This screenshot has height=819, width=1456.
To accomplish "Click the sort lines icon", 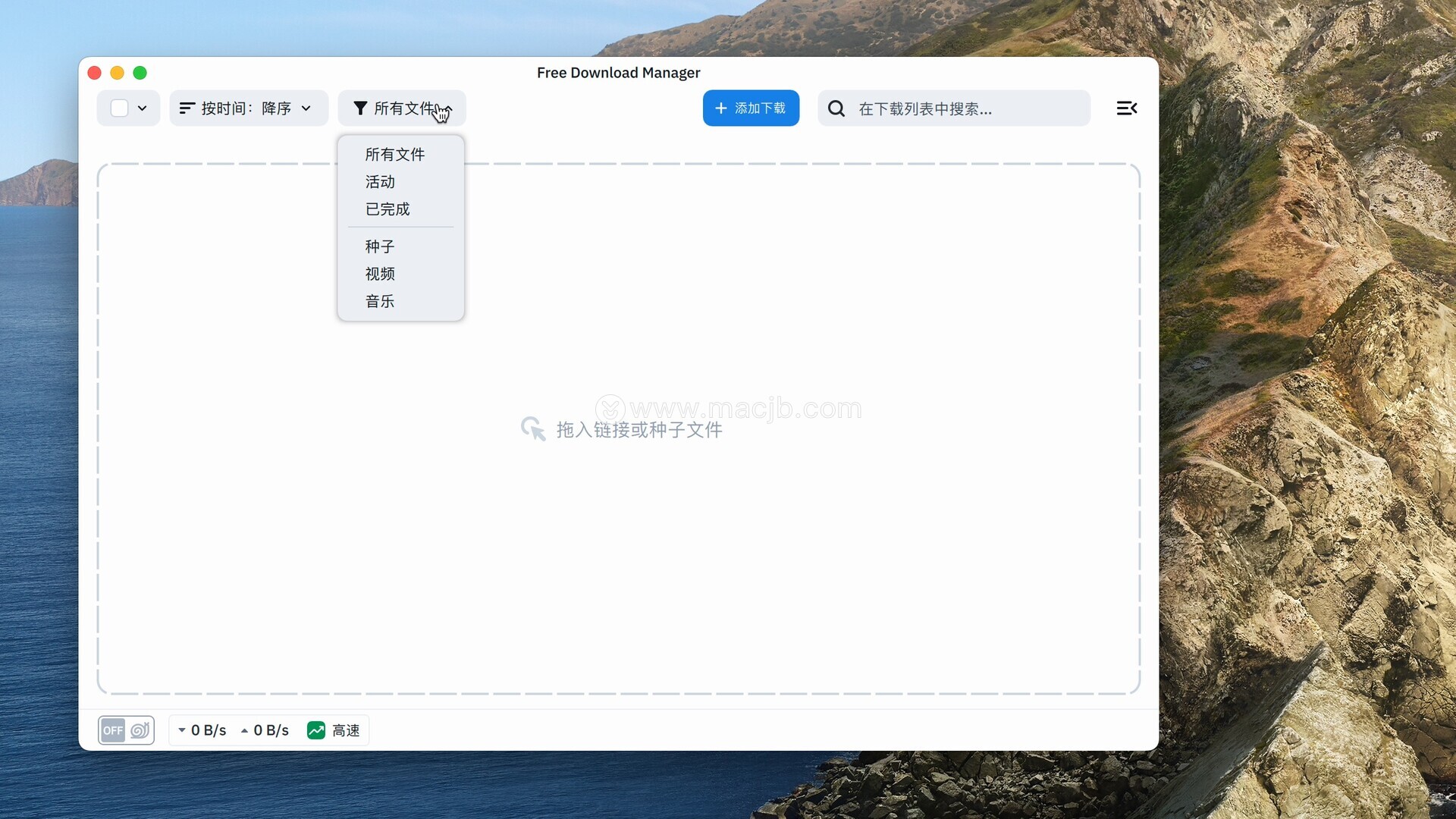I will pos(187,108).
